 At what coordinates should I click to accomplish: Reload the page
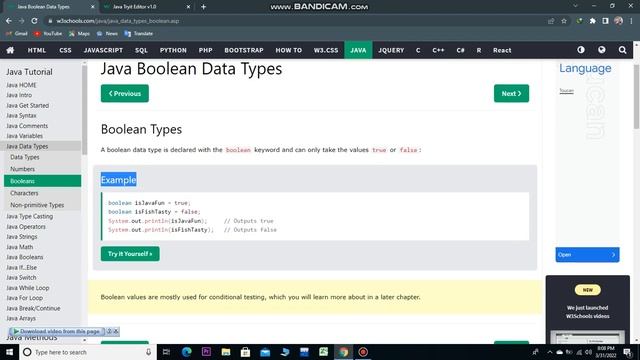pyautogui.click(x=34, y=21)
